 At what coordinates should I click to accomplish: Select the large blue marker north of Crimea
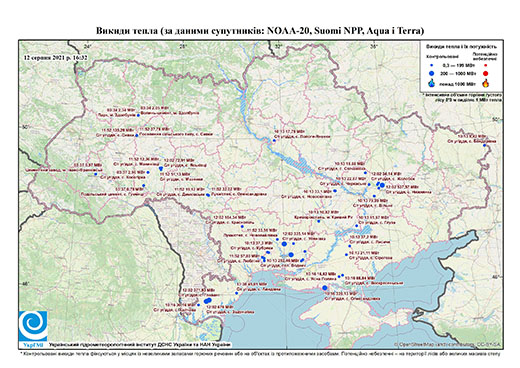[325, 288]
